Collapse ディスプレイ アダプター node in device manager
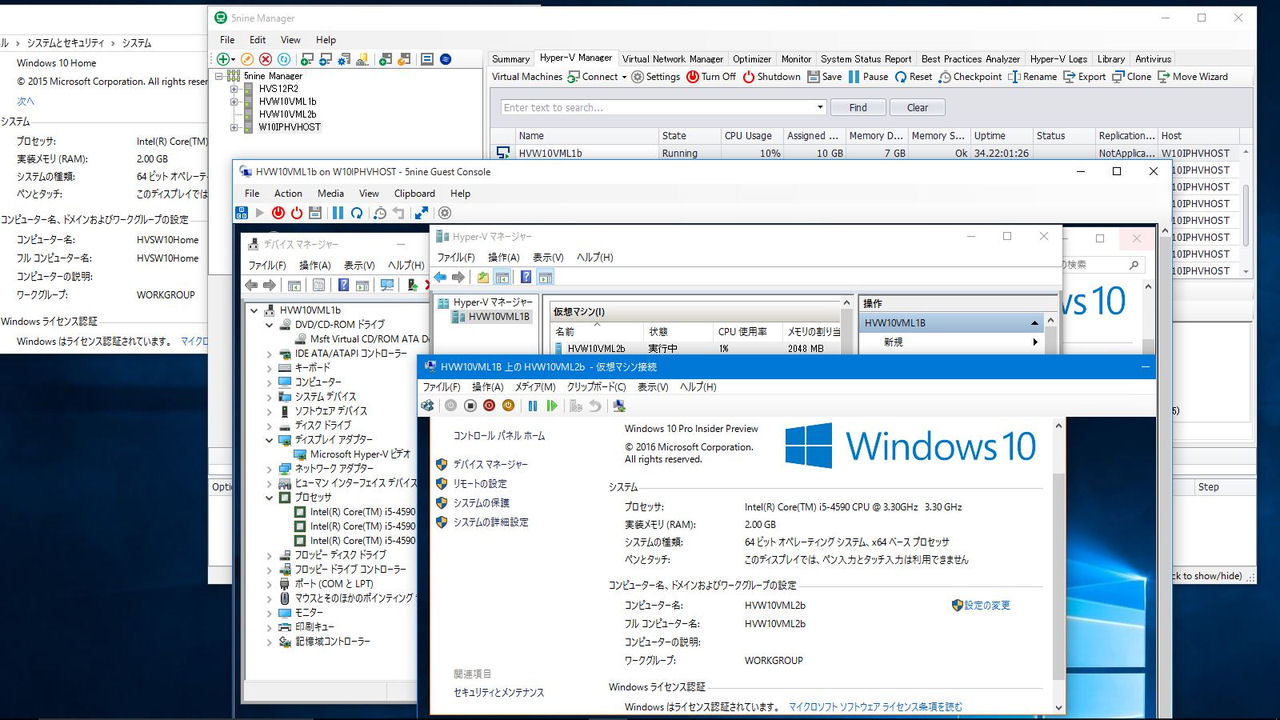1280x720 pixels. (270, 440)
